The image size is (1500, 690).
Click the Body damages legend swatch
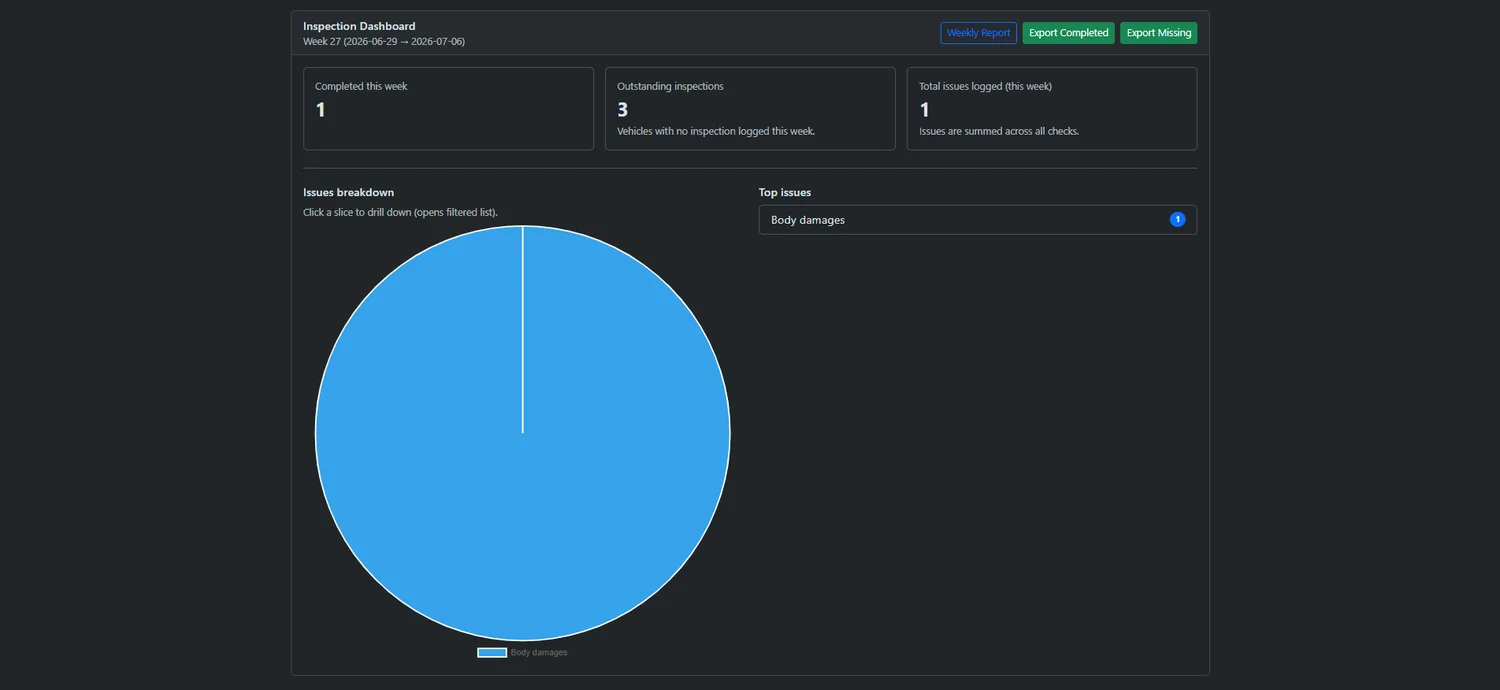(x=492, y=652)
